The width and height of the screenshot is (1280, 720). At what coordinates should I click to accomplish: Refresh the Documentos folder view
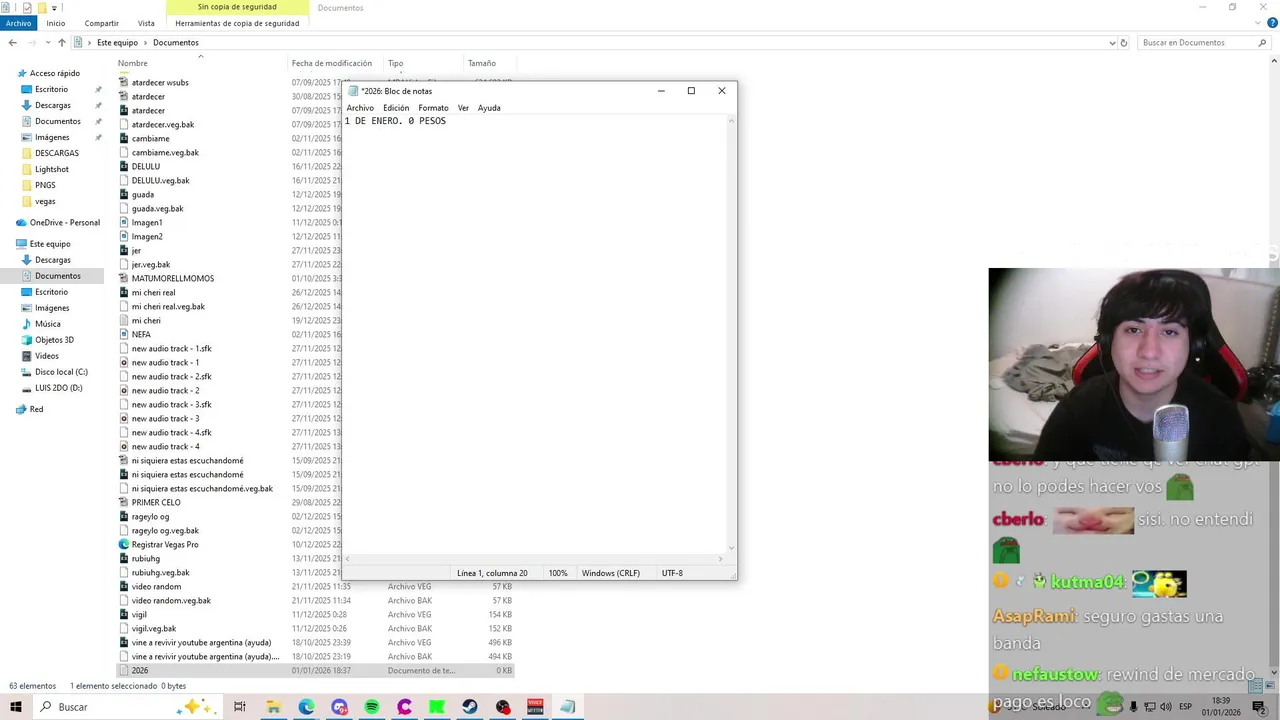point(1124,43)
